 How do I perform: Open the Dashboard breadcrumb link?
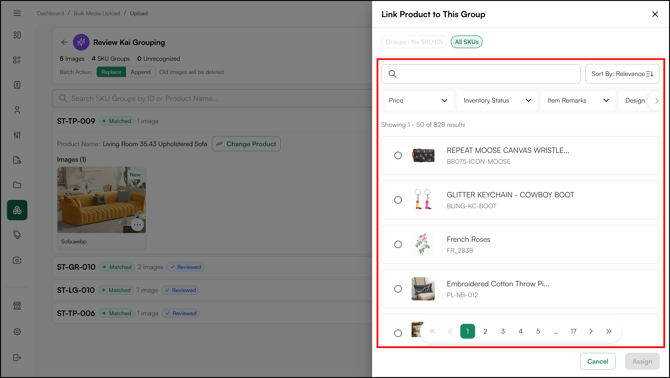[50, 13]
